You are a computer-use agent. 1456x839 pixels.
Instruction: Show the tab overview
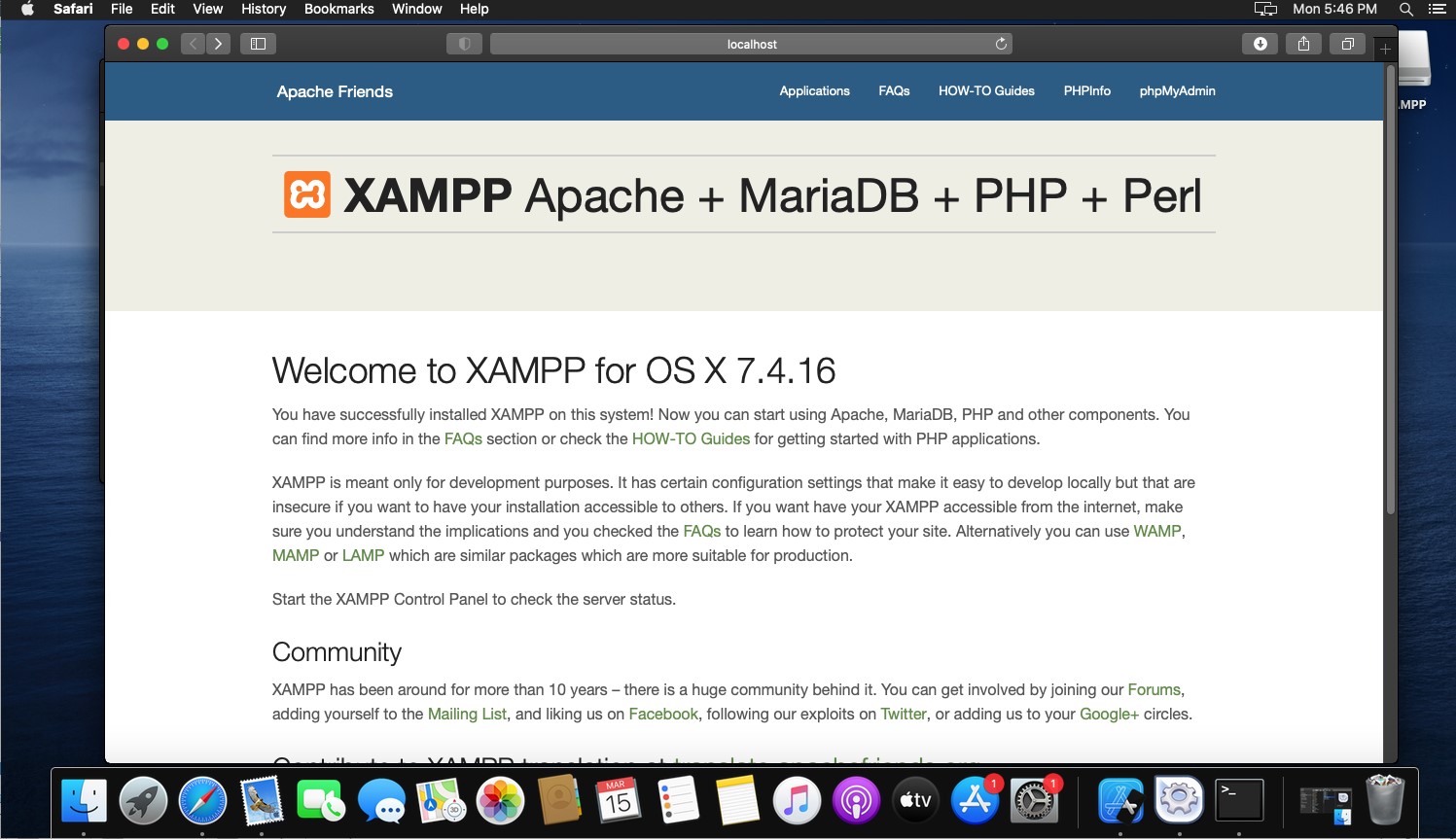pyautogui.click(x=1347, y=44)
